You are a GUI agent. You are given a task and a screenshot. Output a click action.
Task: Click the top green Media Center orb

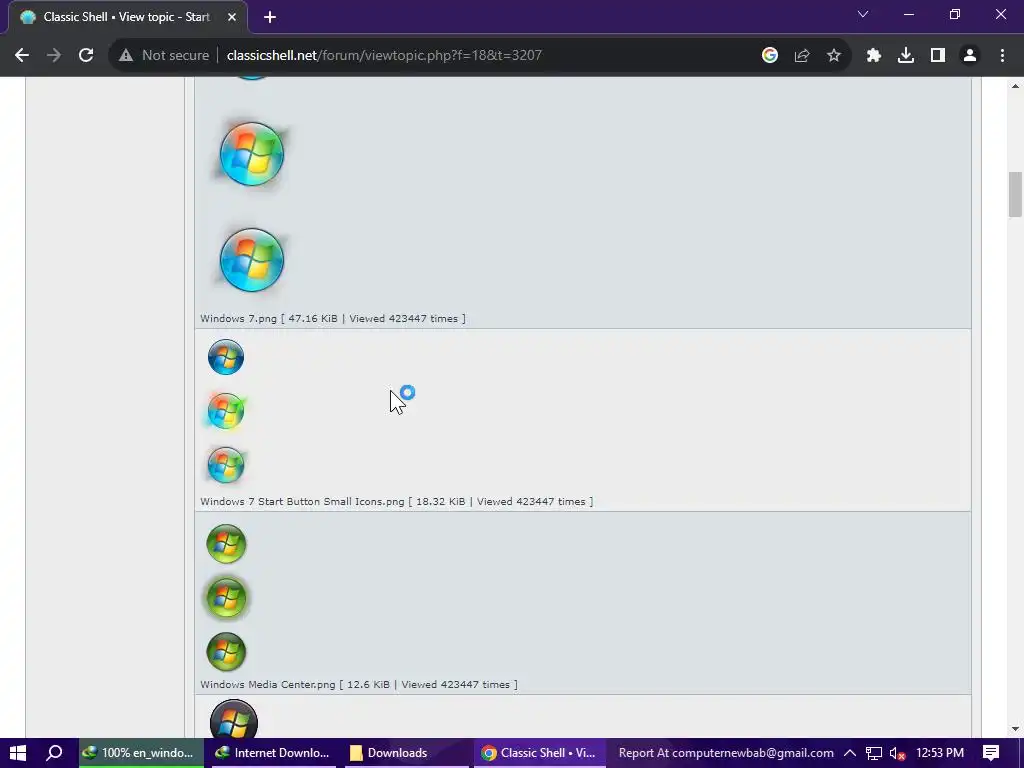[x=226, y=543]
